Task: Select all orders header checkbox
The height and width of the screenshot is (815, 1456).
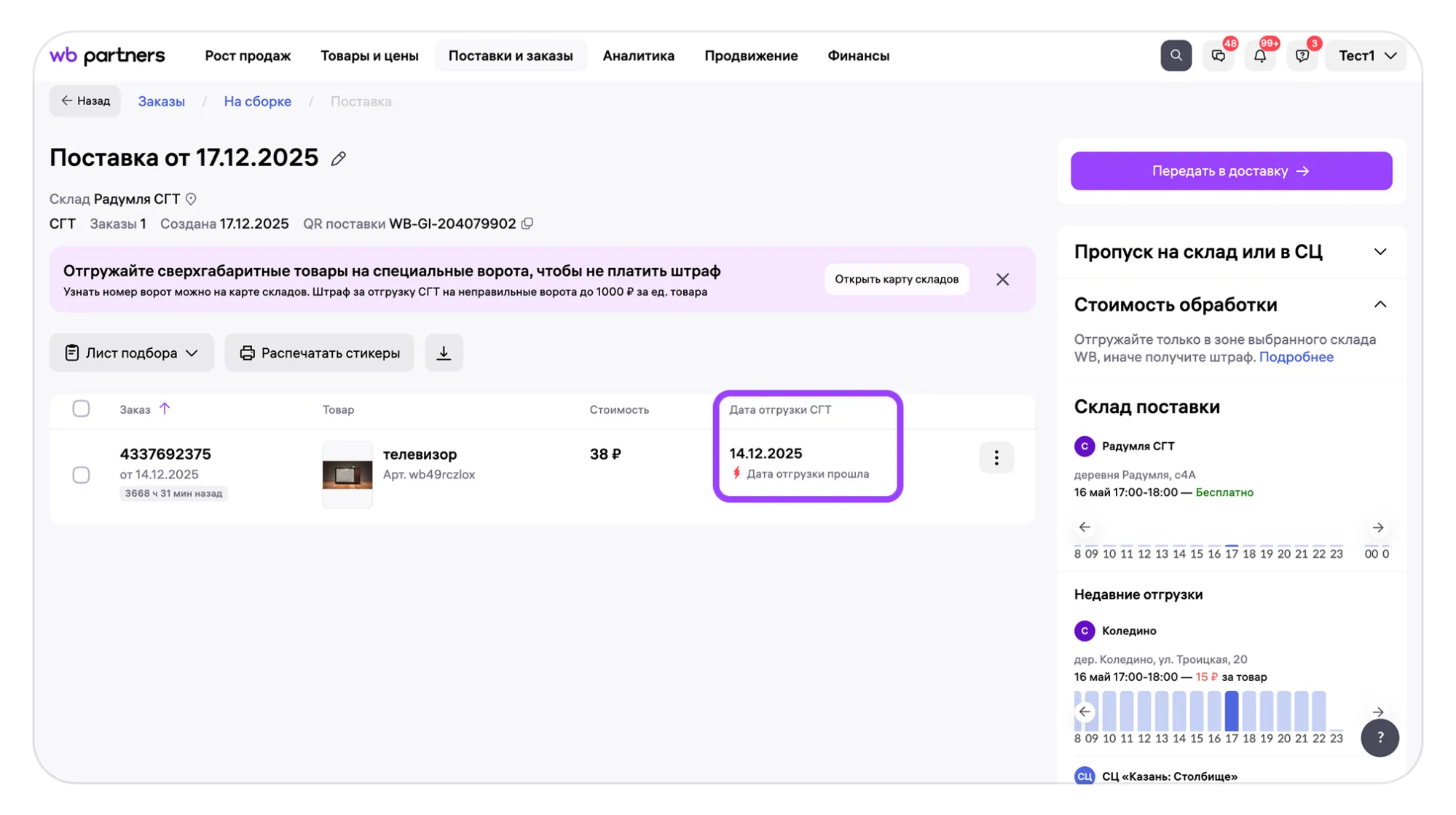Action: pyautogui.click(x=81, y=409)
